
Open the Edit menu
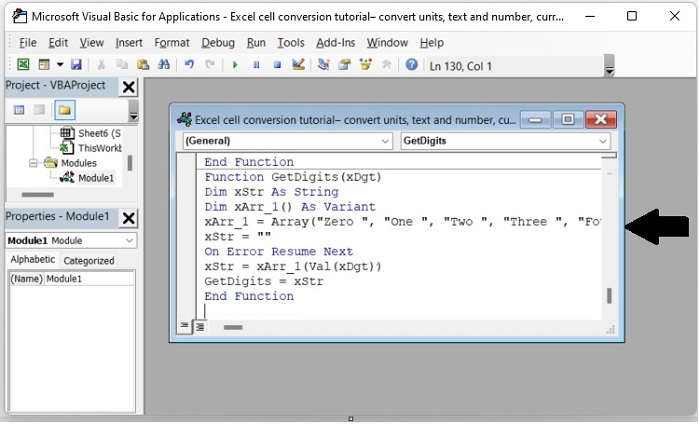coord(58,43)
